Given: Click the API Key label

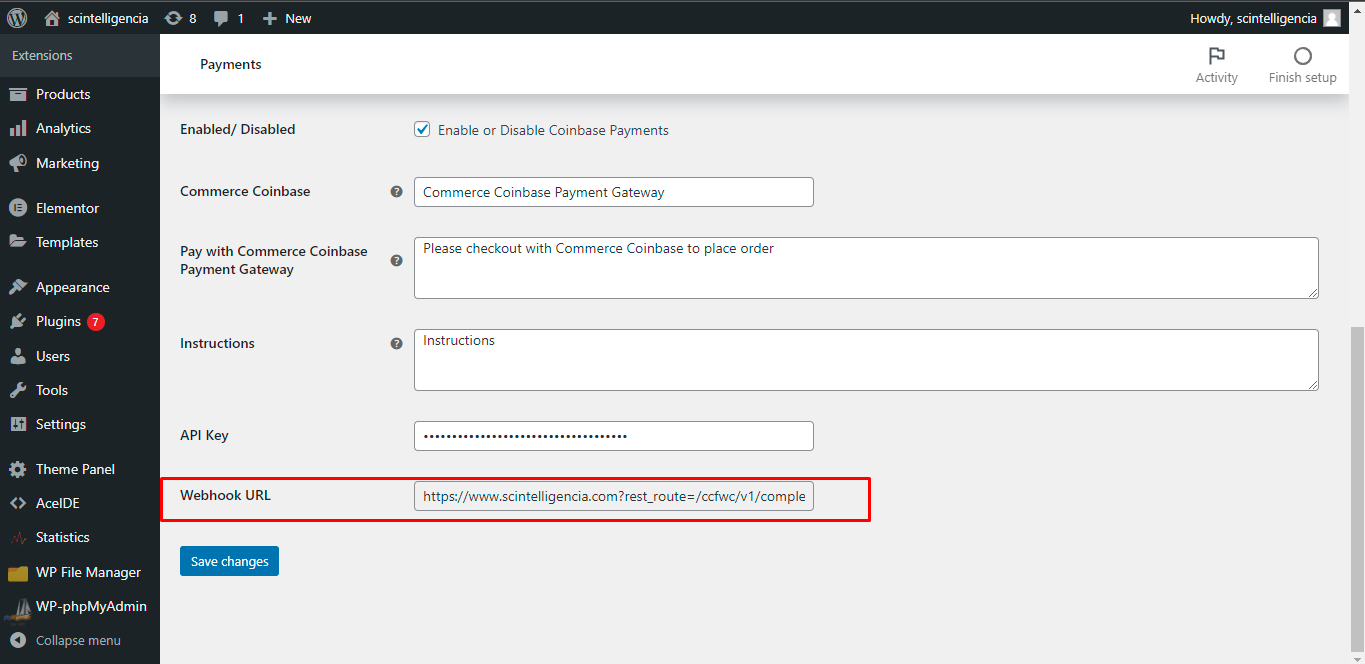Looking at the screenshot, I should 204,435.
